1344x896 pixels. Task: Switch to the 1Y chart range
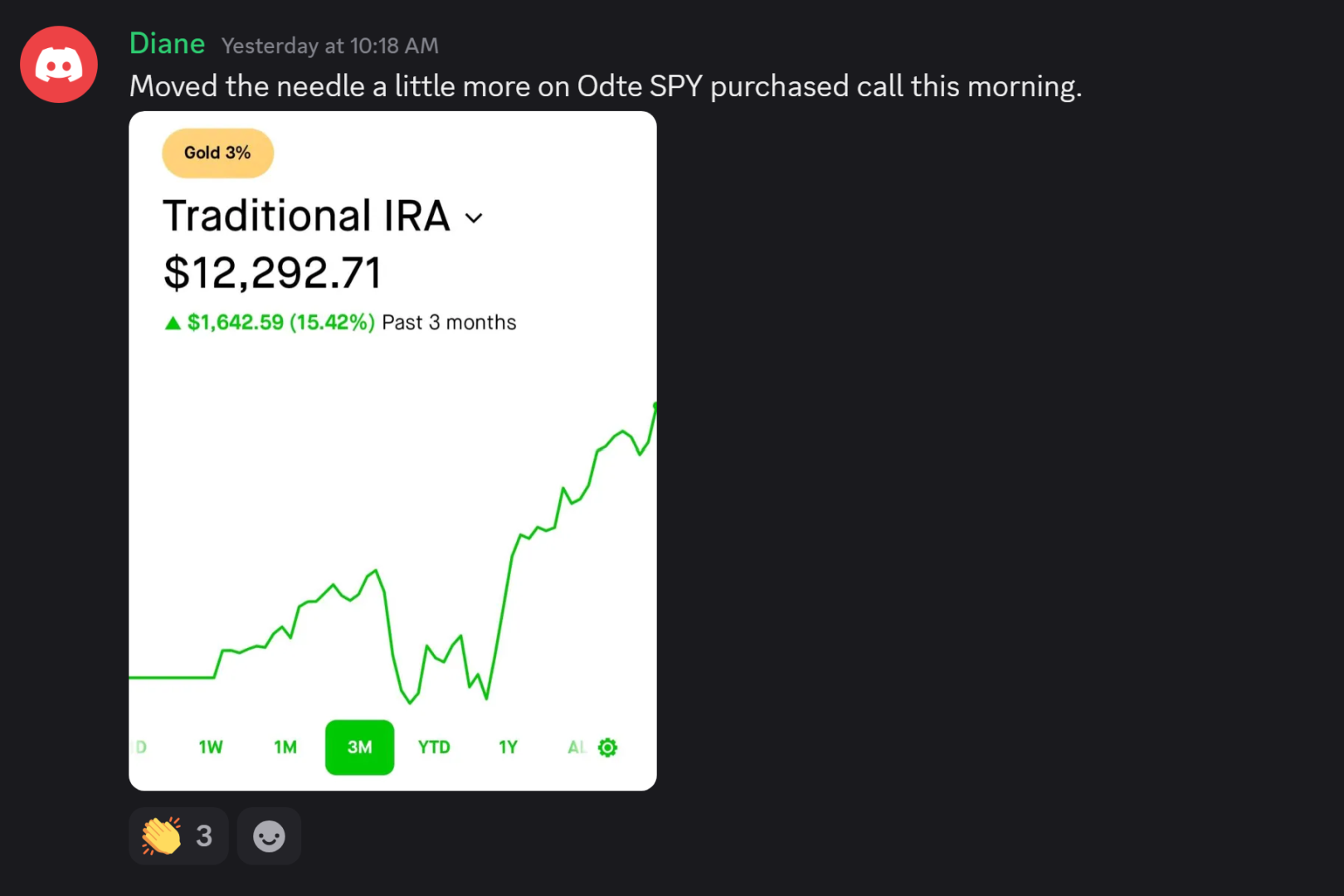click(x=508, y=747)
